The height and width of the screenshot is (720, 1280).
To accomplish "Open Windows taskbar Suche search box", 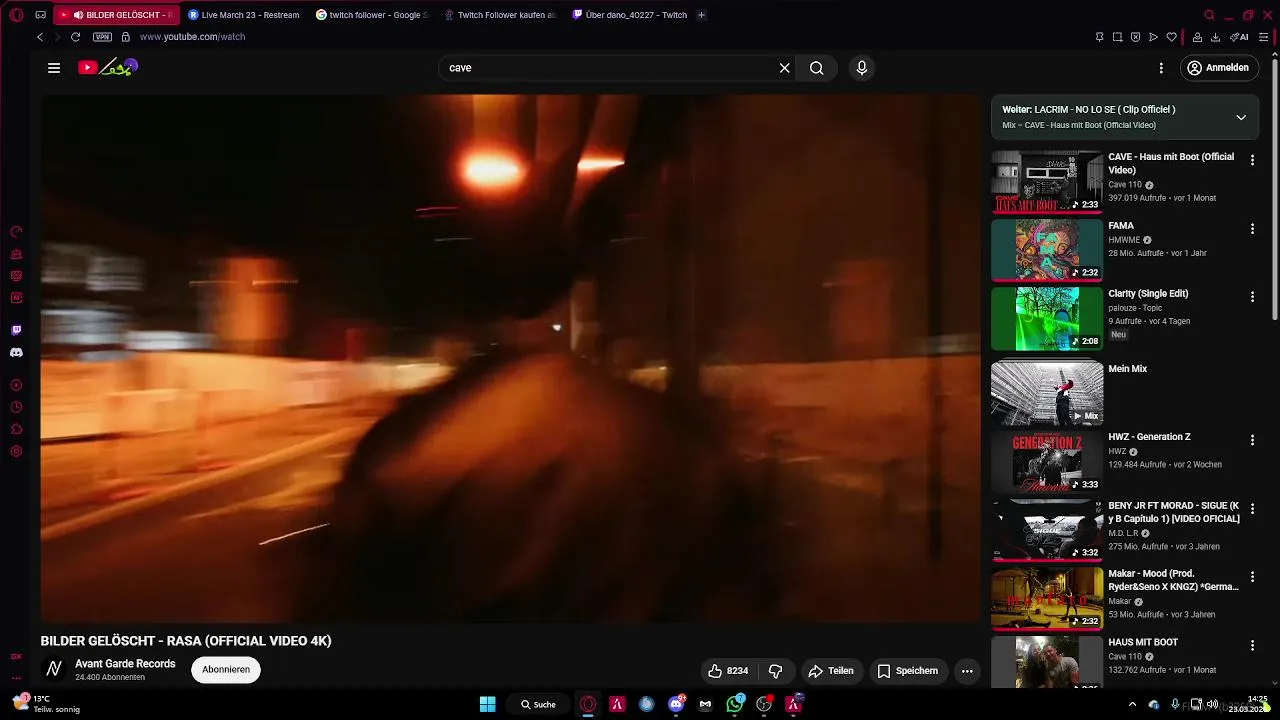I will coord(538,704).
